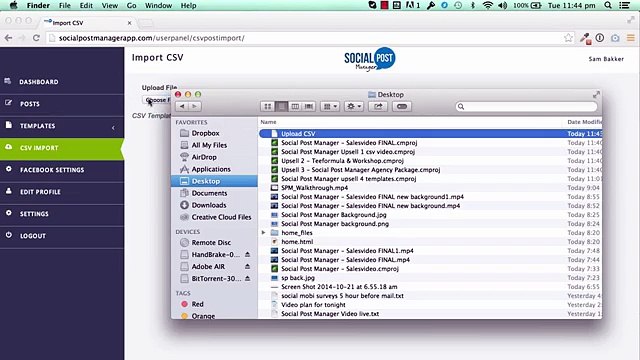Image resolution: width=640 pixels, height=360 pixels.
Task: Select Dropbox in Favorites
Action: tap(205, 133)
